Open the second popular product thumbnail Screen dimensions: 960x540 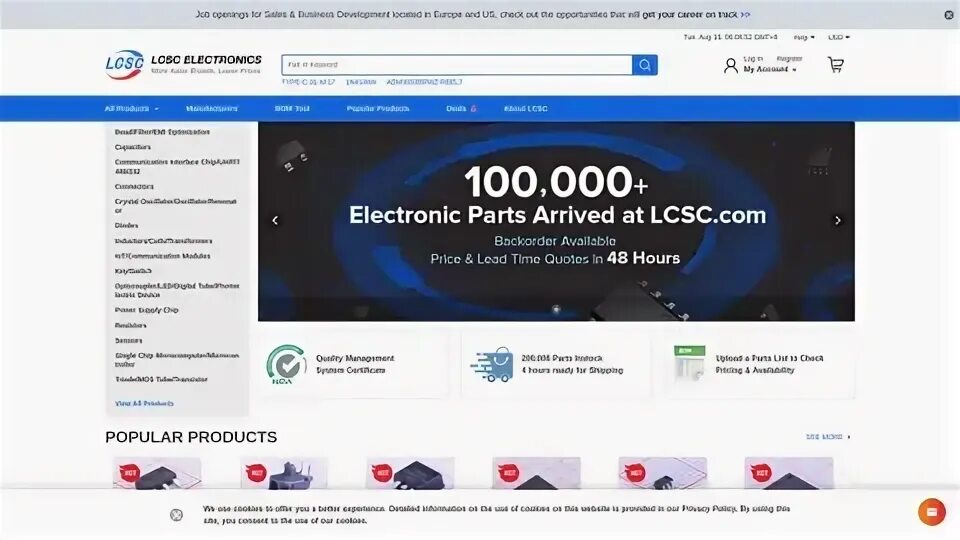(x=284, y=473)
